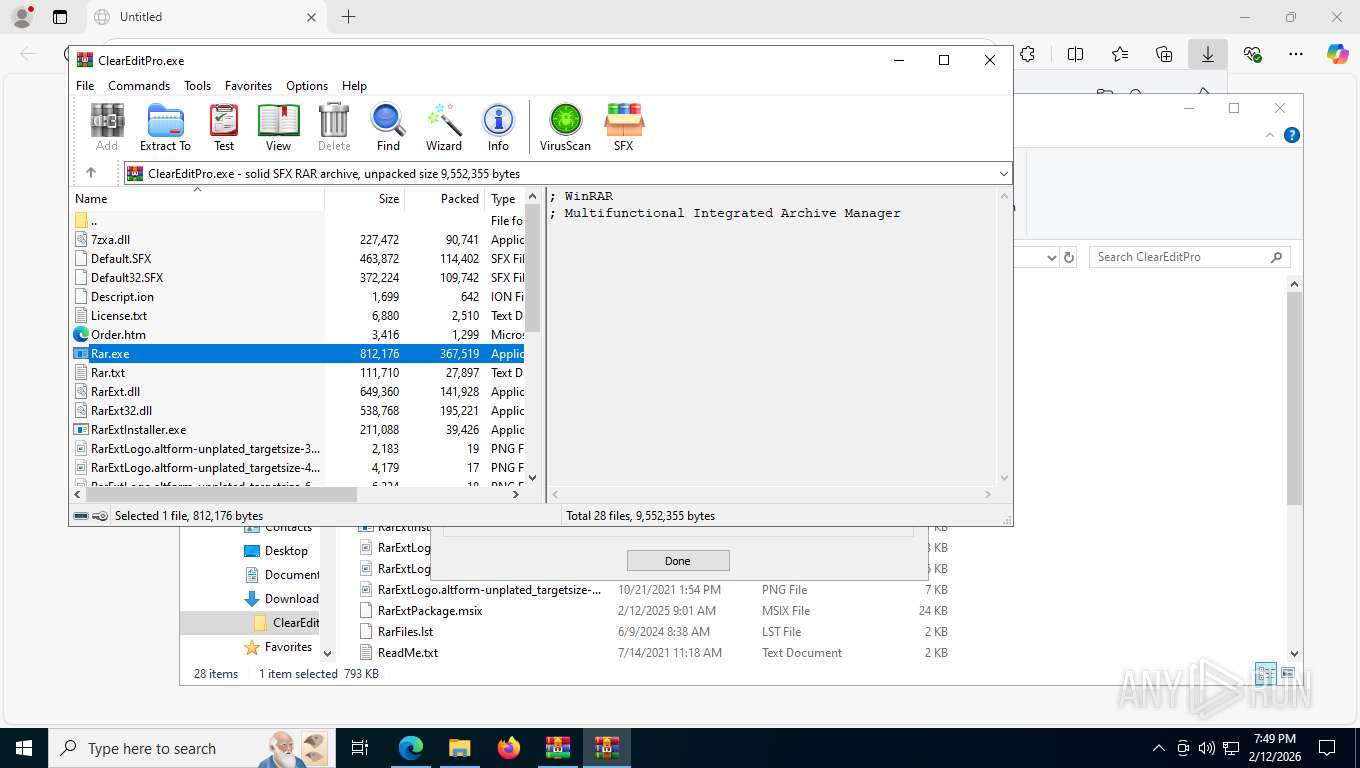
Task: Select Default.SFX in the archive
Action: (298, 259)
